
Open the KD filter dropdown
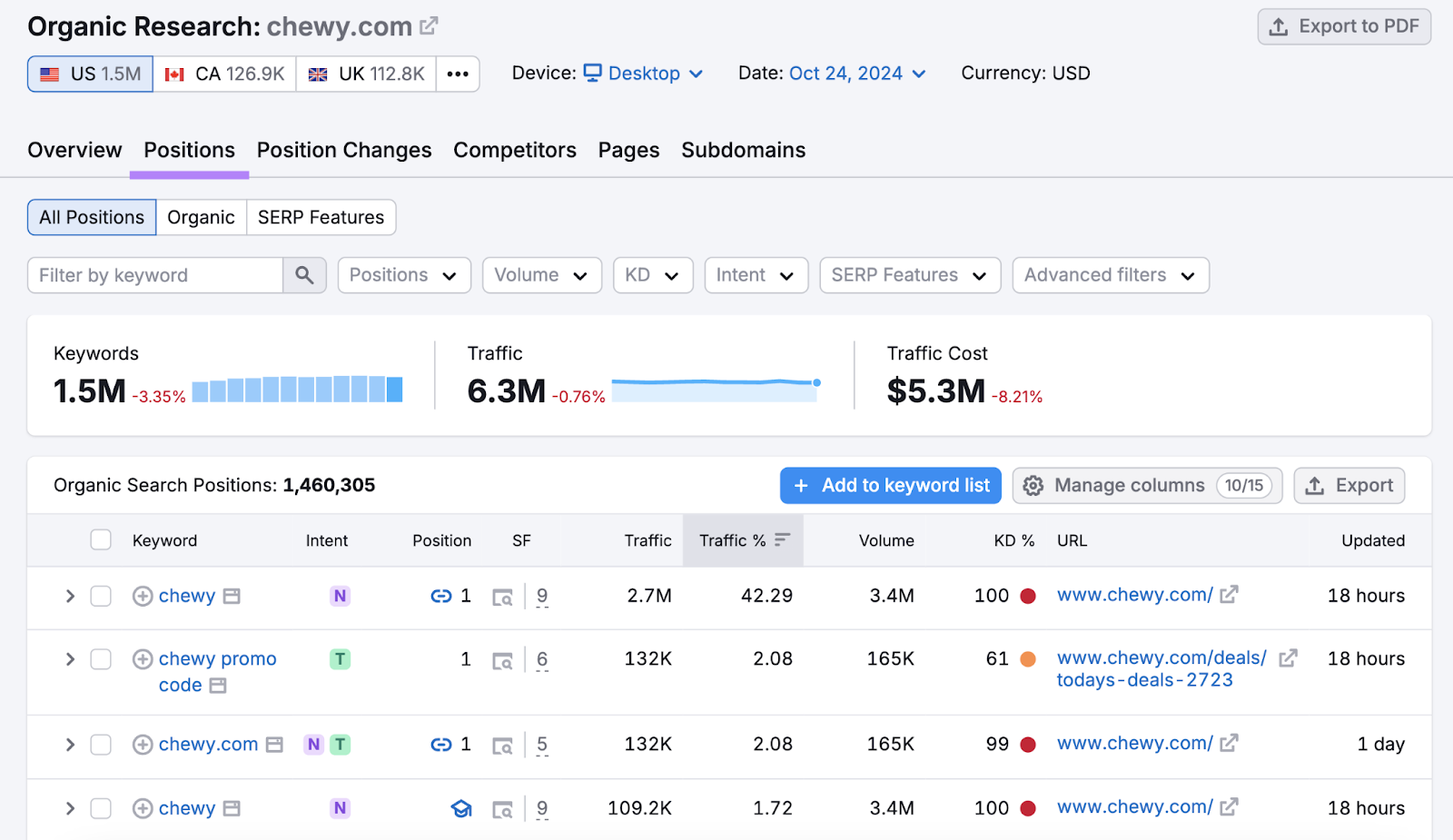(x=652, y=274)
